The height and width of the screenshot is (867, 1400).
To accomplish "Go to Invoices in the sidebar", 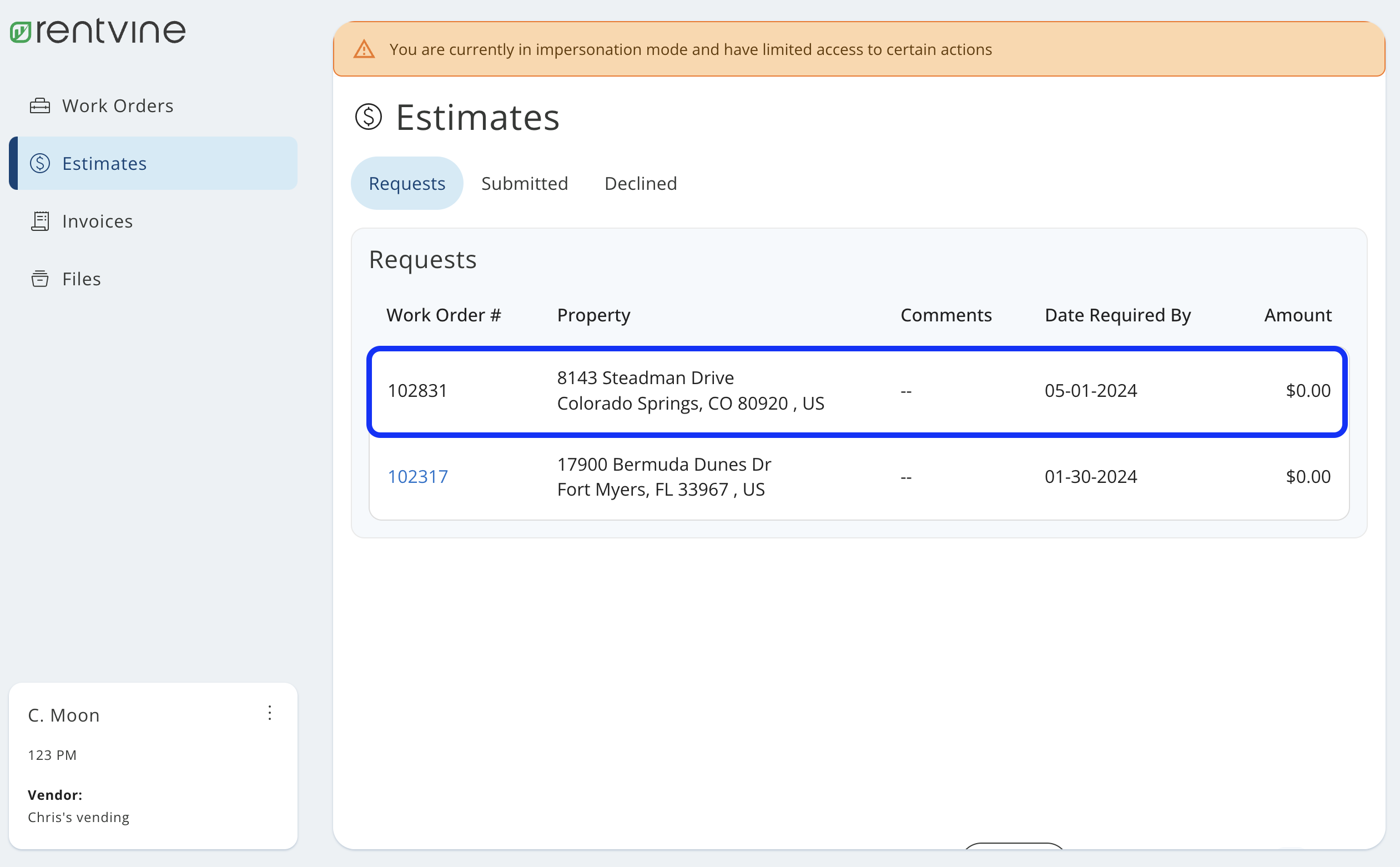I will 98,221.
